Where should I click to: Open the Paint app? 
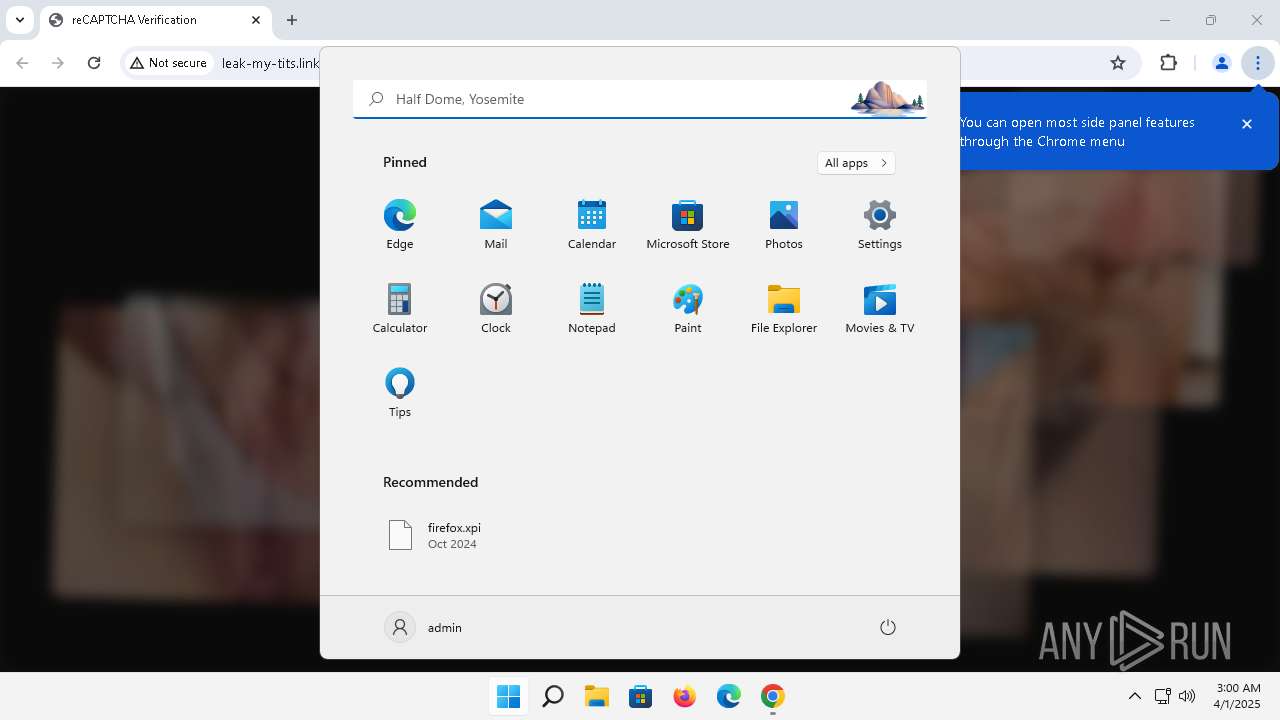pyautogui.click(x=688, y=309)
